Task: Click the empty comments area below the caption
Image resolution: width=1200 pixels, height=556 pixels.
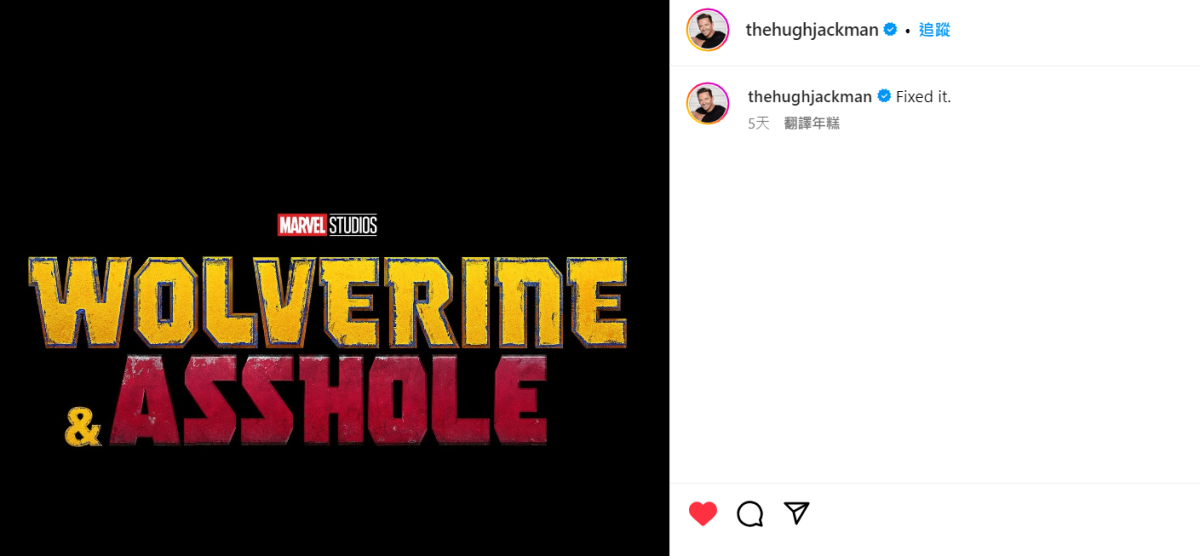Action: point(934,310)
